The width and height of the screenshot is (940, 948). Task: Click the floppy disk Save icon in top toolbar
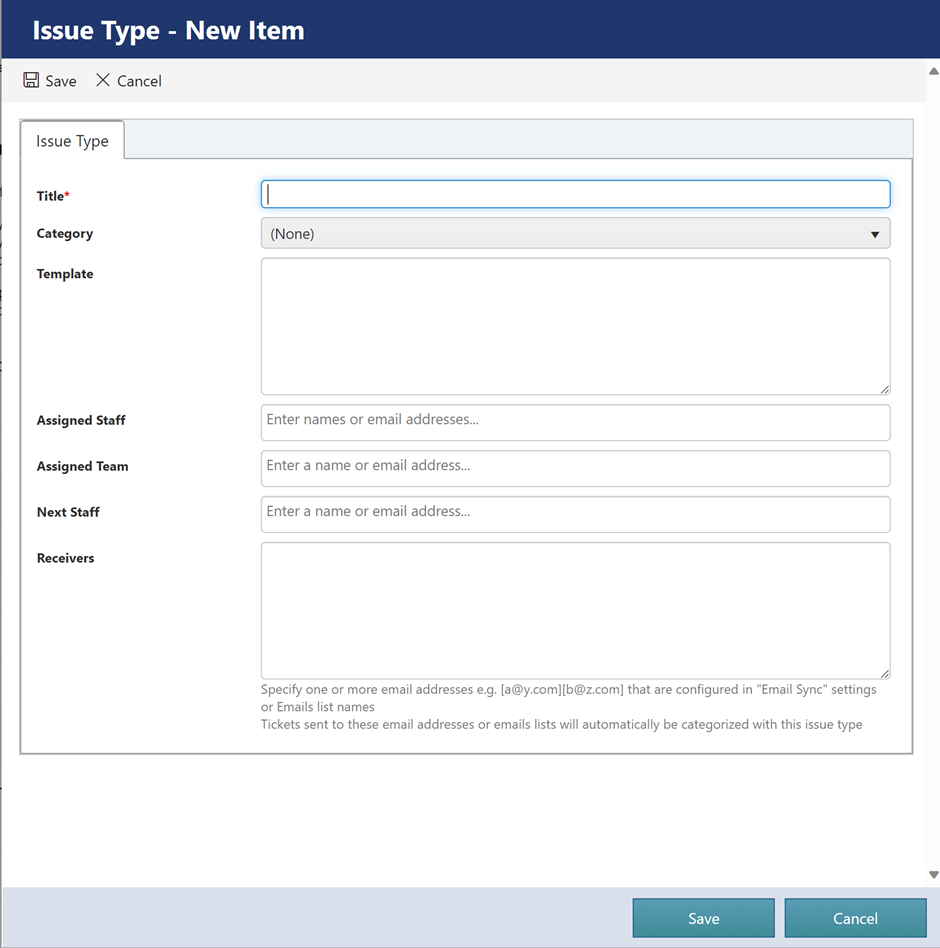31,80
